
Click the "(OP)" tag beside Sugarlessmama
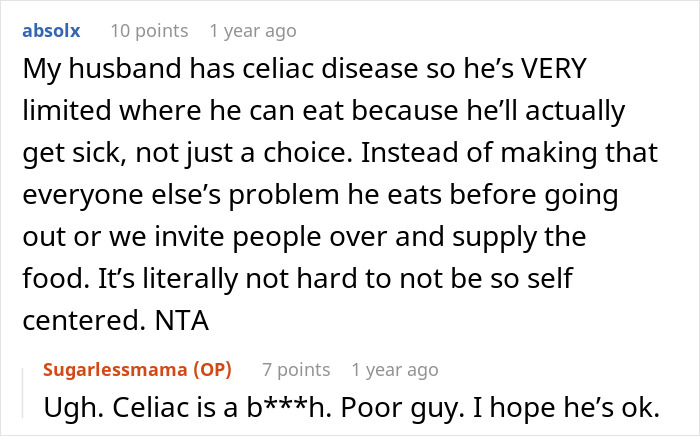(207, 370)
